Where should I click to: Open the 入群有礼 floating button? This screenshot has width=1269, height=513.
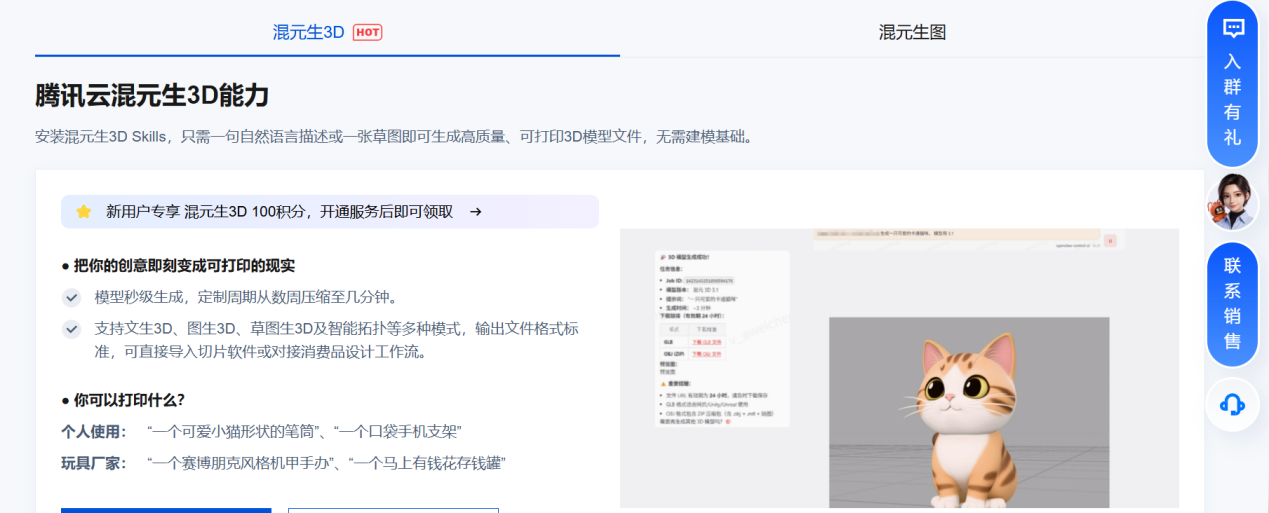(1232, 85)
